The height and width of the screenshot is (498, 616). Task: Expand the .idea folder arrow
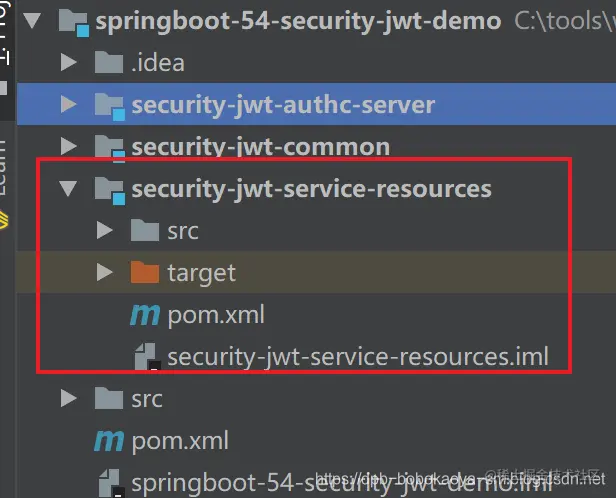click(x=69, y=62)
